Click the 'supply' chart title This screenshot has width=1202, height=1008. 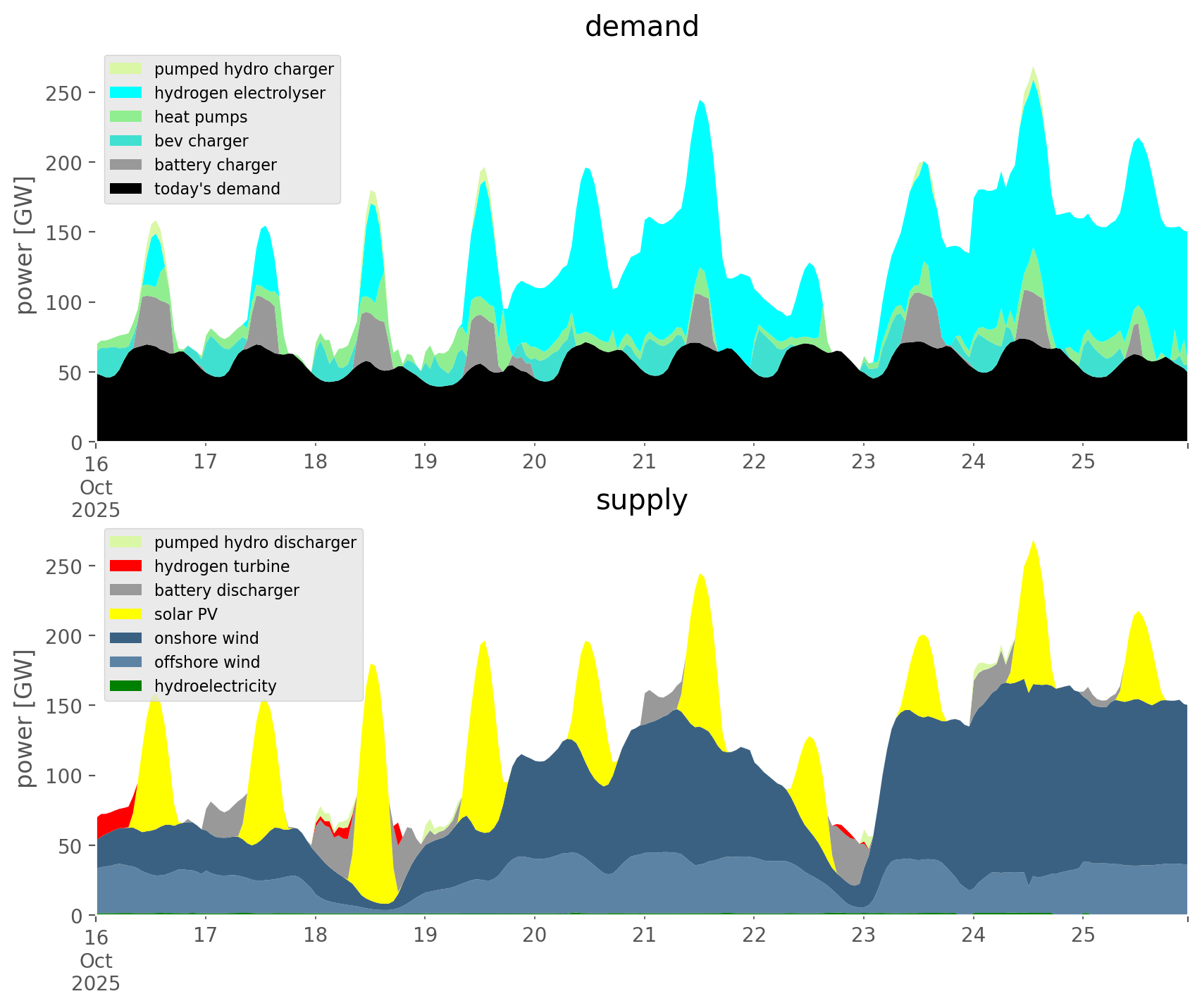pyautogui.click(x=641, y=500)
